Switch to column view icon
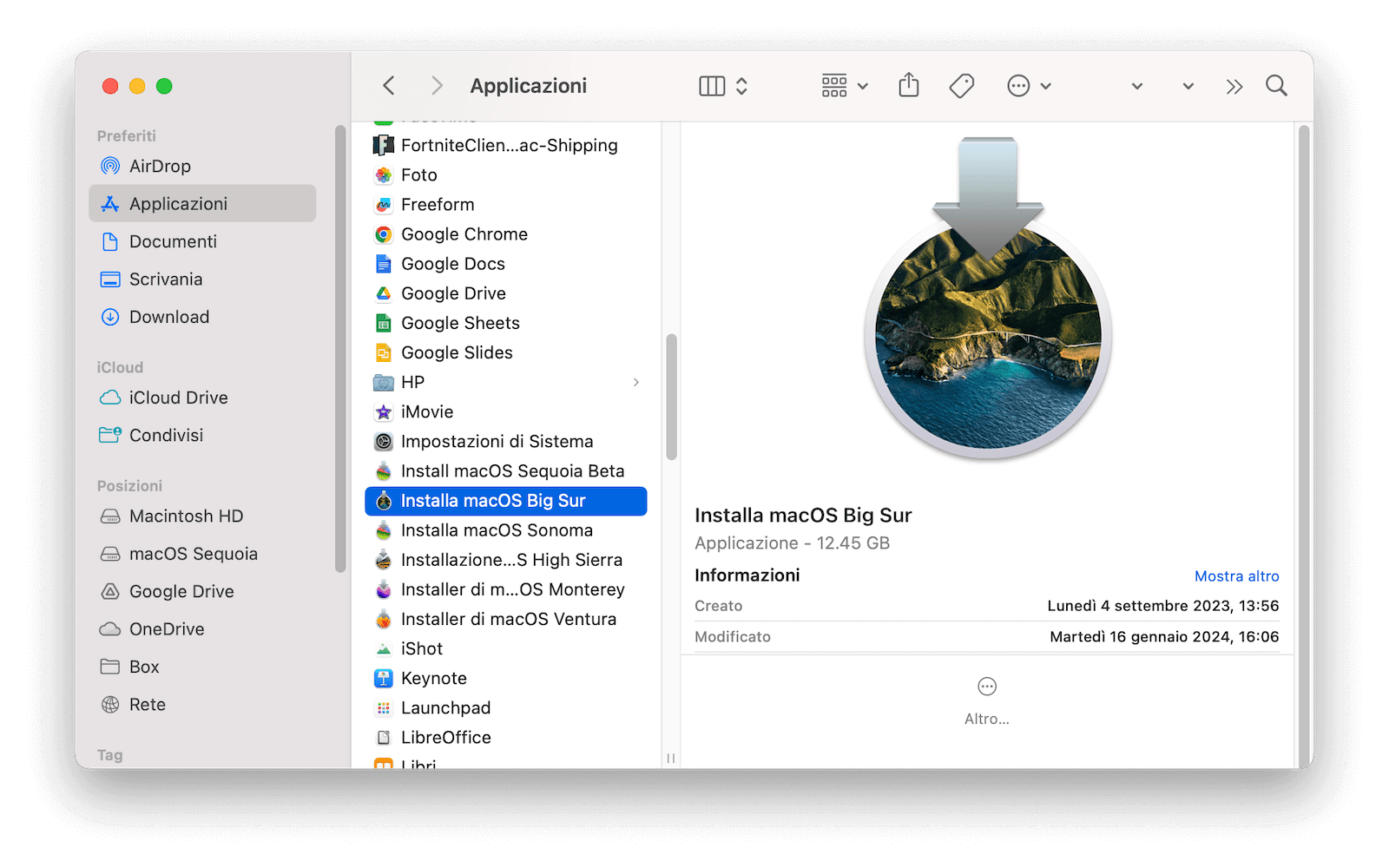The height and width of the screenshot is (868, 1389). (712, 86)
